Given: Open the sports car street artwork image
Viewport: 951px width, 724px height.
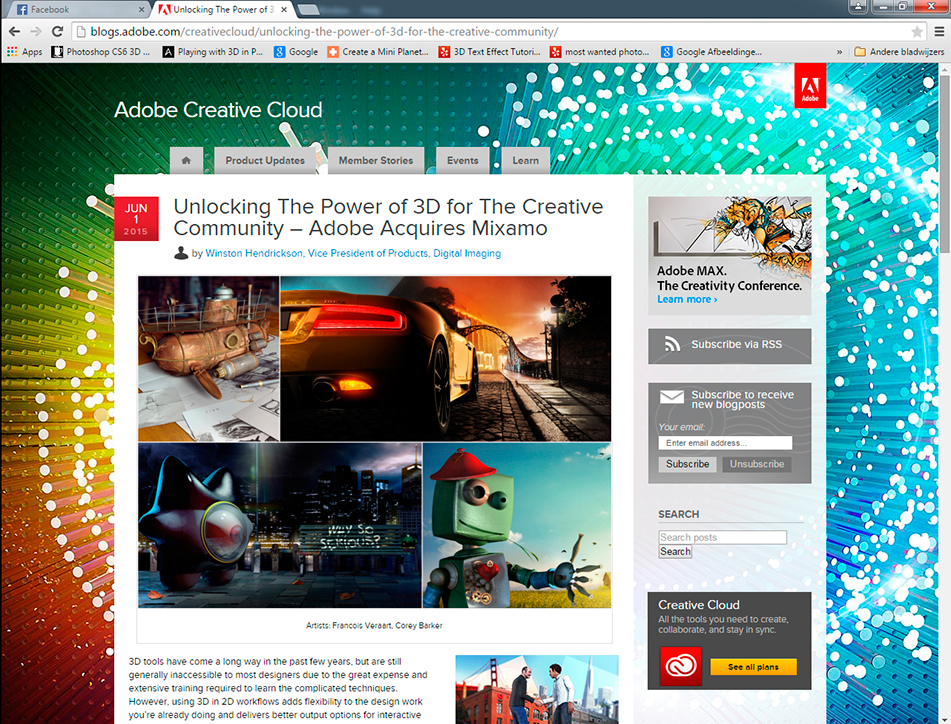Looking at the screenshot, I should pos(446,358).
